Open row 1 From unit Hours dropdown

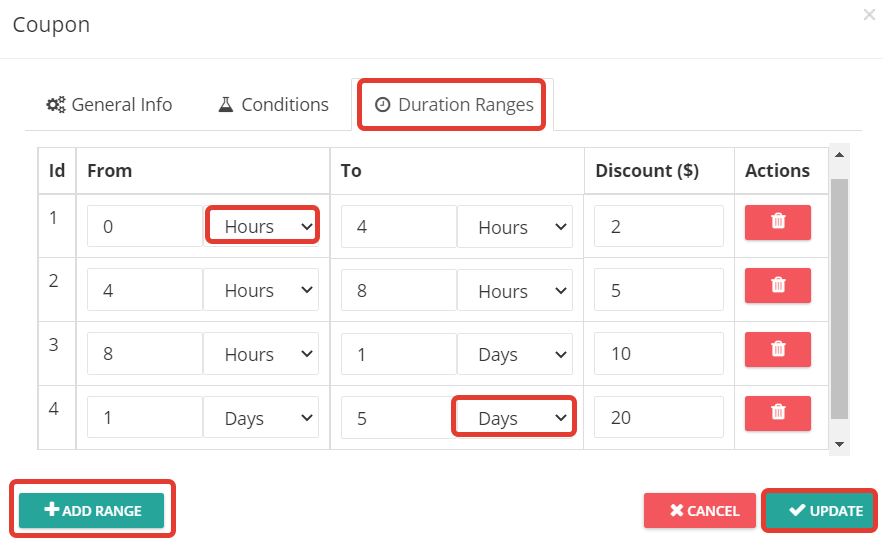point(262,226)
